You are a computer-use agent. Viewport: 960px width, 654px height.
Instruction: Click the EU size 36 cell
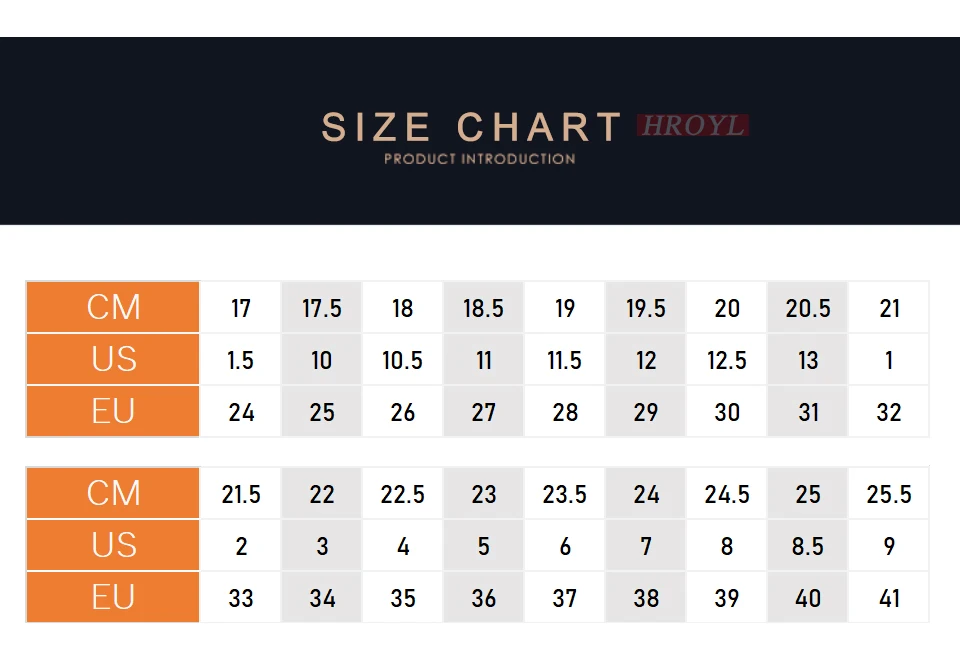(x=484, y=598)
